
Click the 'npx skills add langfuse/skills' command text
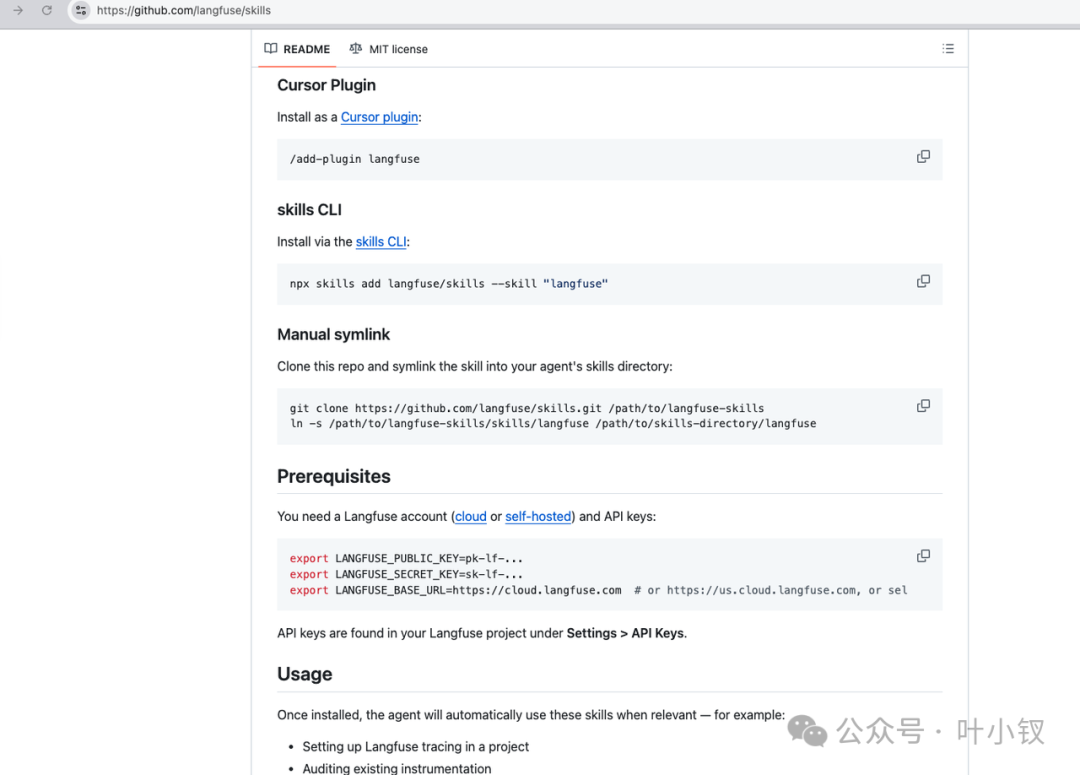click(x=448, y=284)
